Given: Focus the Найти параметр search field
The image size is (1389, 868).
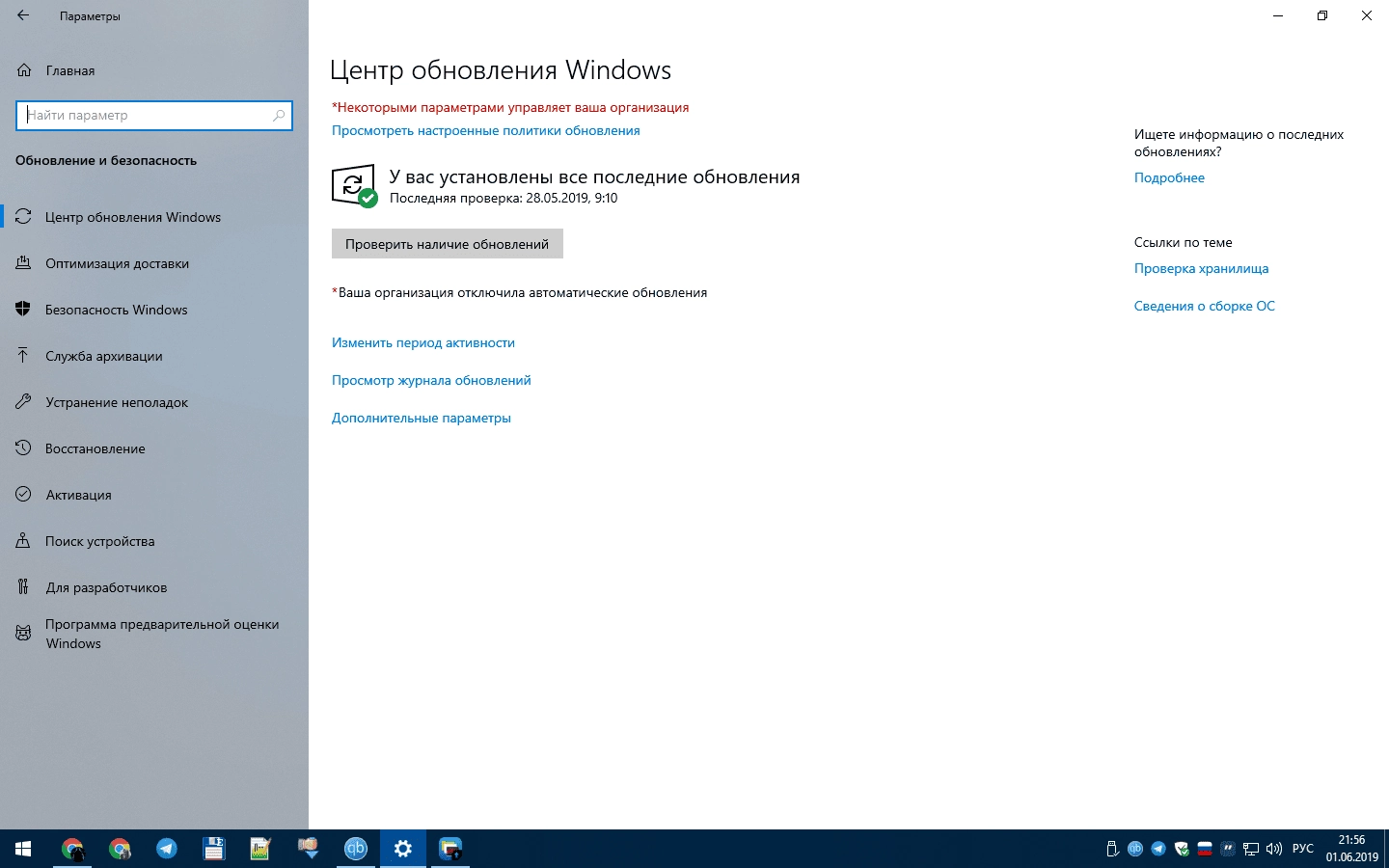Looking at the screenshot, I should coord(154,116).
